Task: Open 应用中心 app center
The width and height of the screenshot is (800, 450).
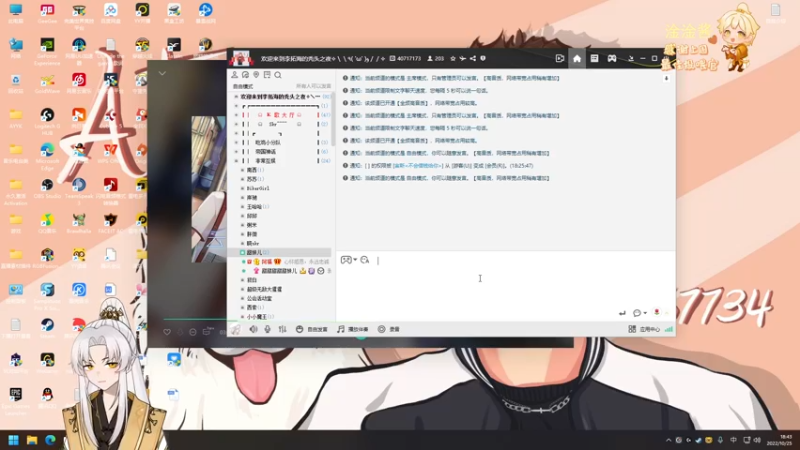Action: coord(644,329)
